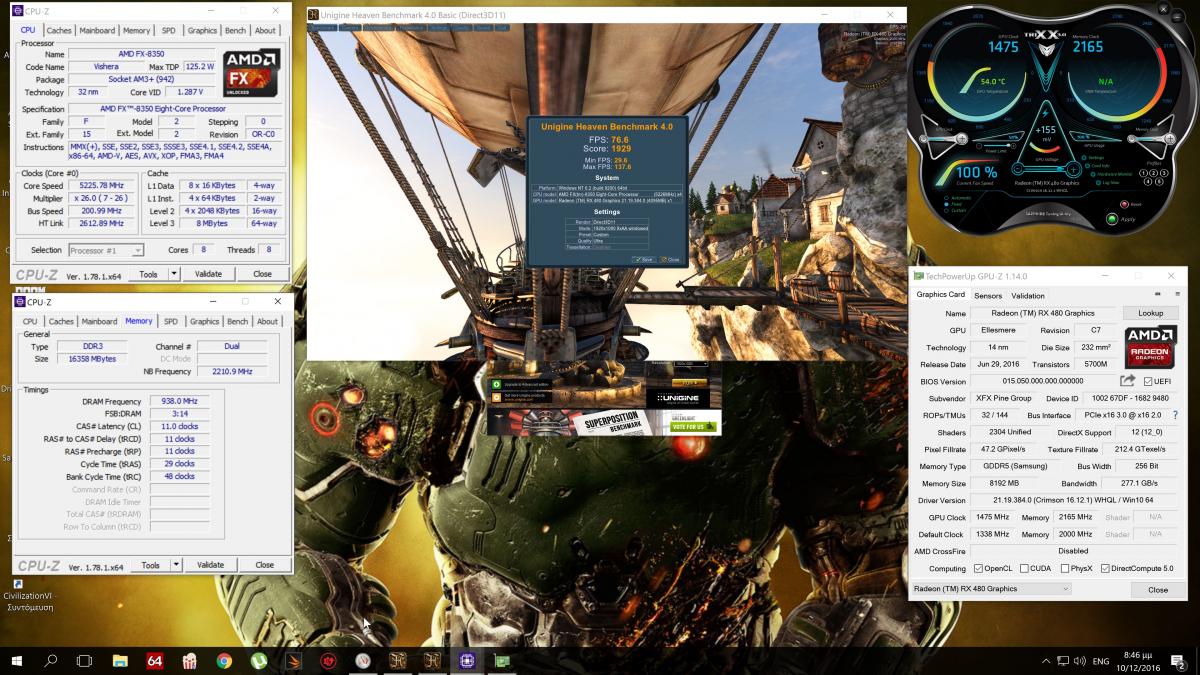Click the Unigine Heaven window title icon
This screenshot has width=1200, height=675.
313,15
